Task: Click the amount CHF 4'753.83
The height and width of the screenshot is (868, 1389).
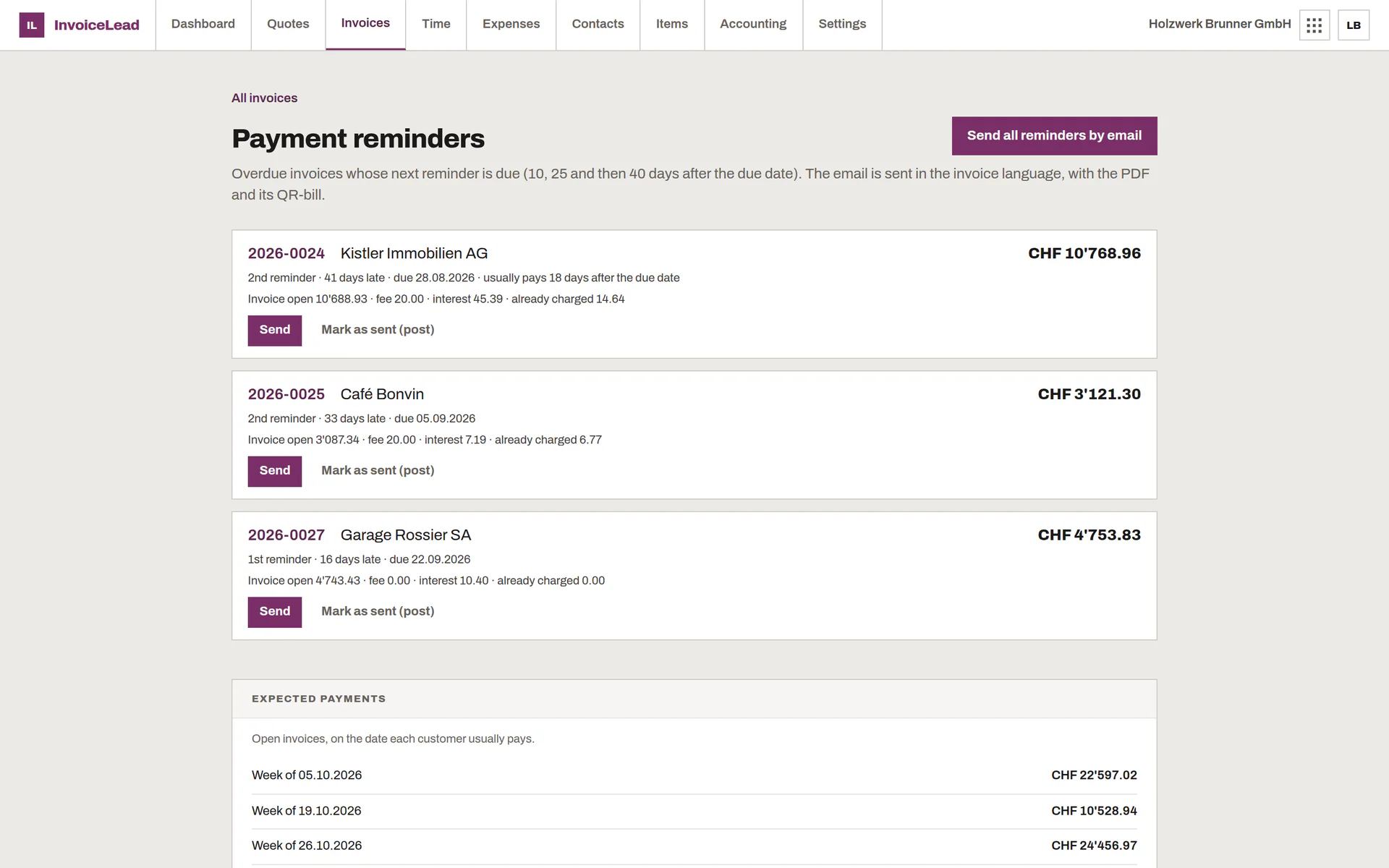Action: pos(1089,535)
